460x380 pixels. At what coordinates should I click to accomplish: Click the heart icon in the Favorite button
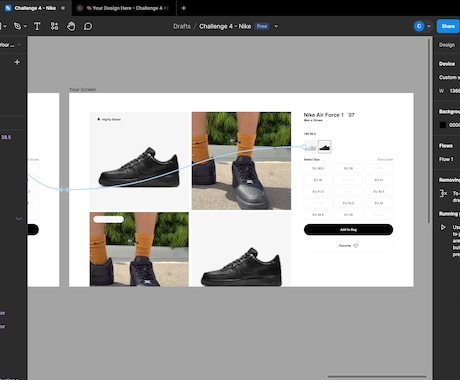(x=356, y=246)
